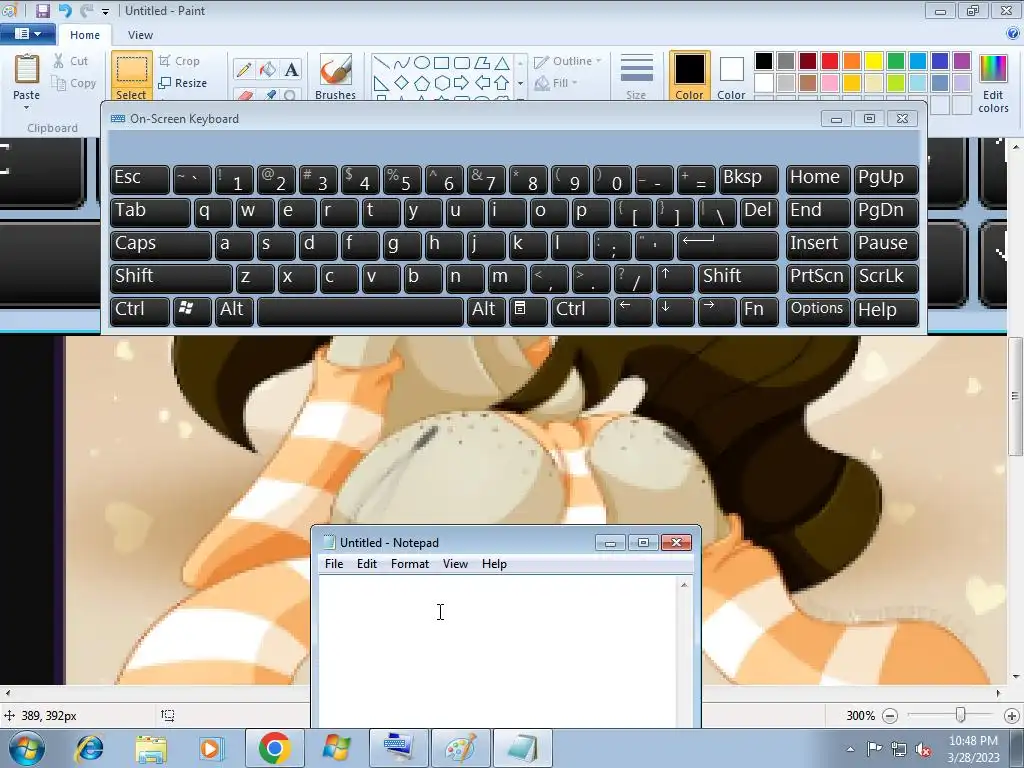Toggle Caps key on On-Screen Keyboard

coord(161,244)
